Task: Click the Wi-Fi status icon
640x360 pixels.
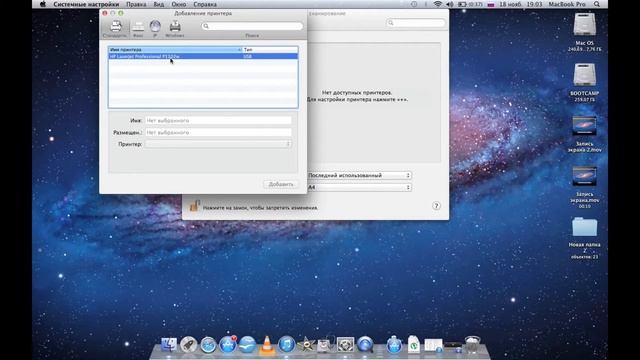Action: 438,4
